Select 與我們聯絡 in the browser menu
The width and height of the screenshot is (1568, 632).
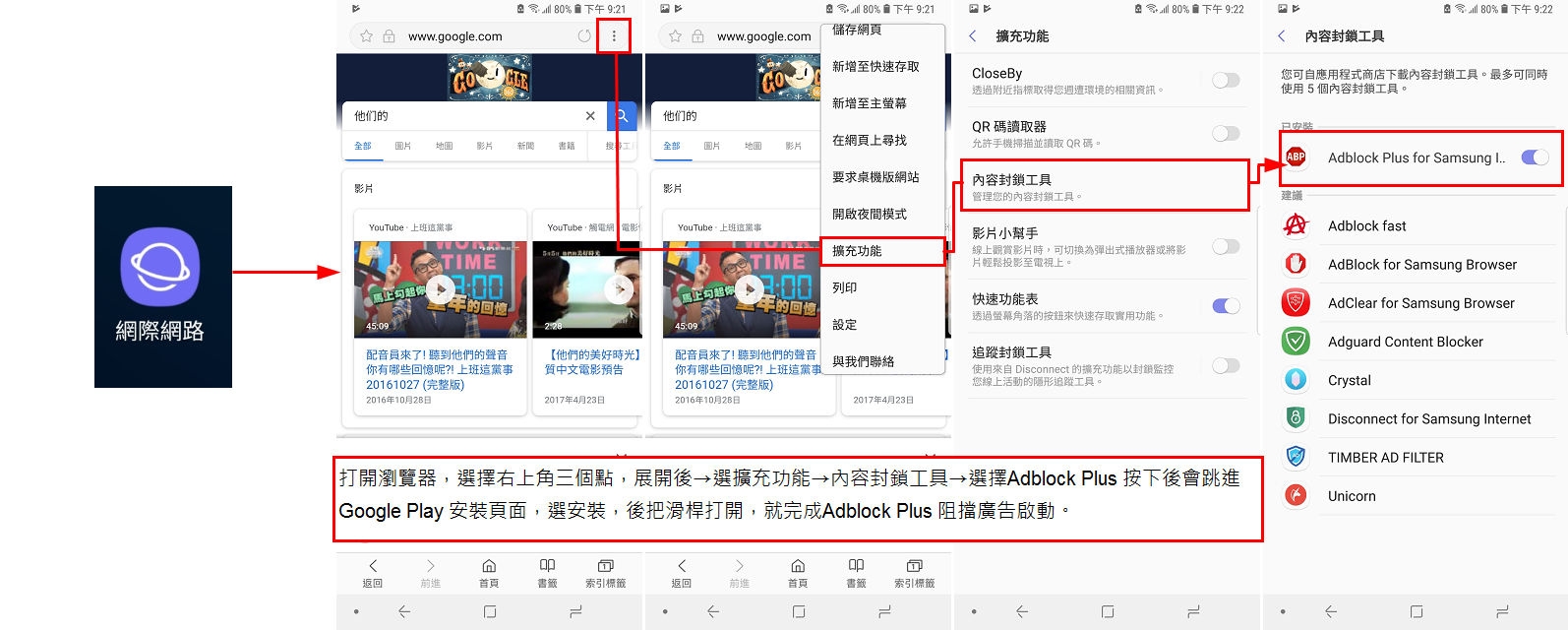(x=883, y=361)
